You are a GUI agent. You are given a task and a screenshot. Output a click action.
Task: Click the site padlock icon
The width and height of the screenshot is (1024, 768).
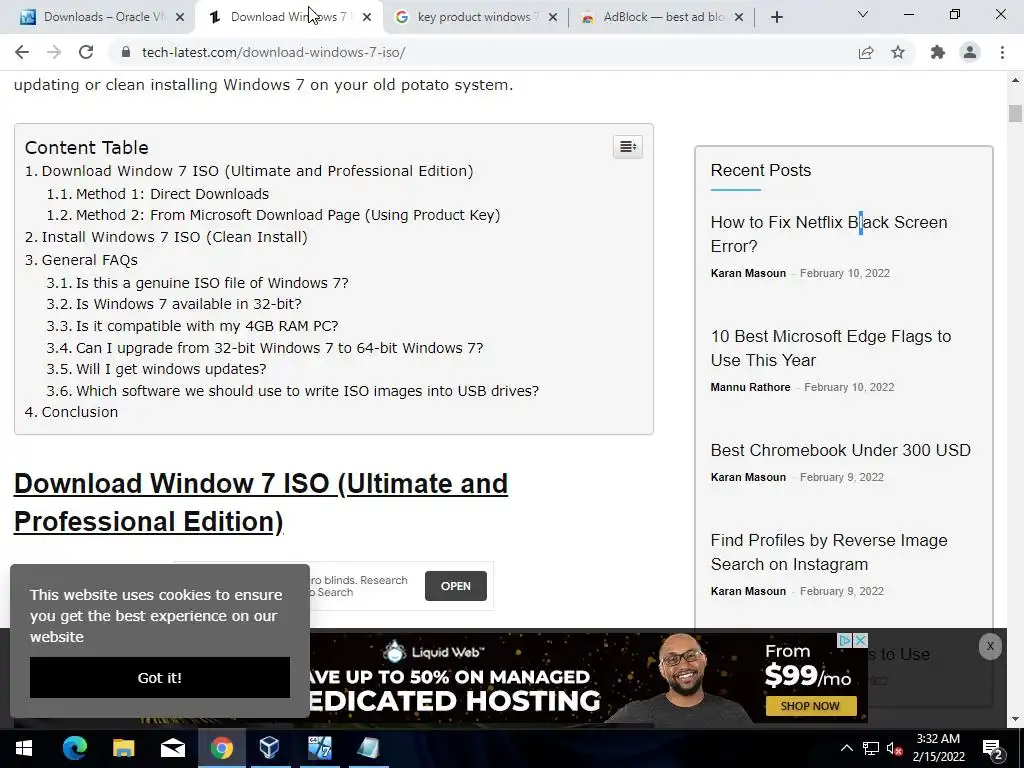tap(127, 52)
